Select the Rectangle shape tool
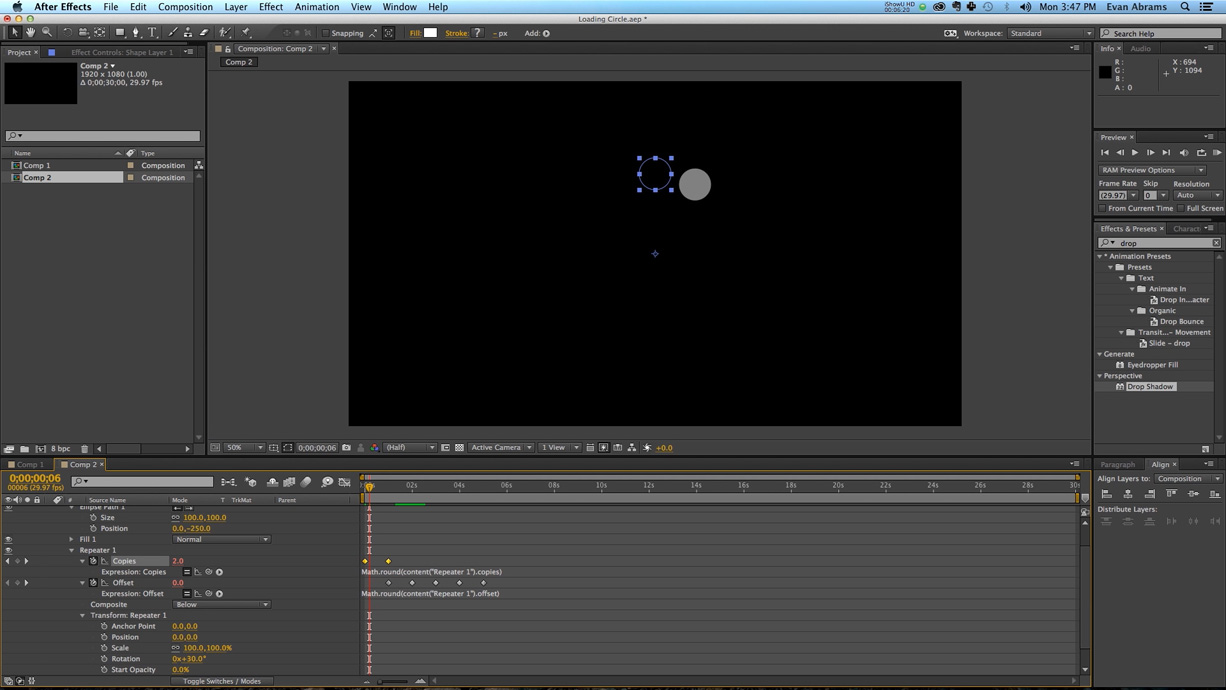The image size is (1226, 690). click(x=120, y=33)
